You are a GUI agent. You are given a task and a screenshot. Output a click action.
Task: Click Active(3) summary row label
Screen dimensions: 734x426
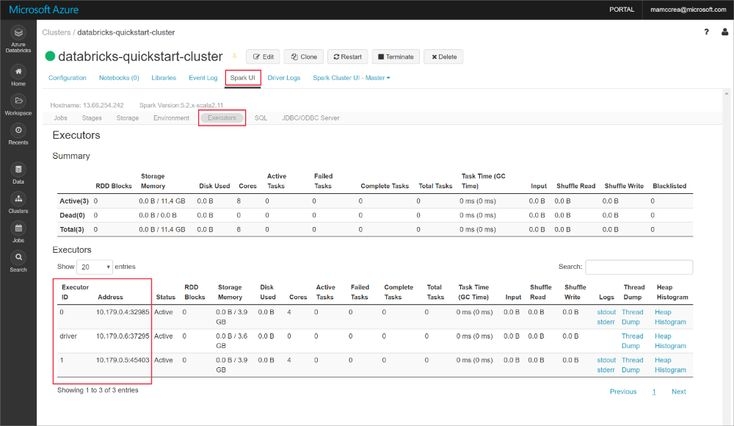coord(74,201)
